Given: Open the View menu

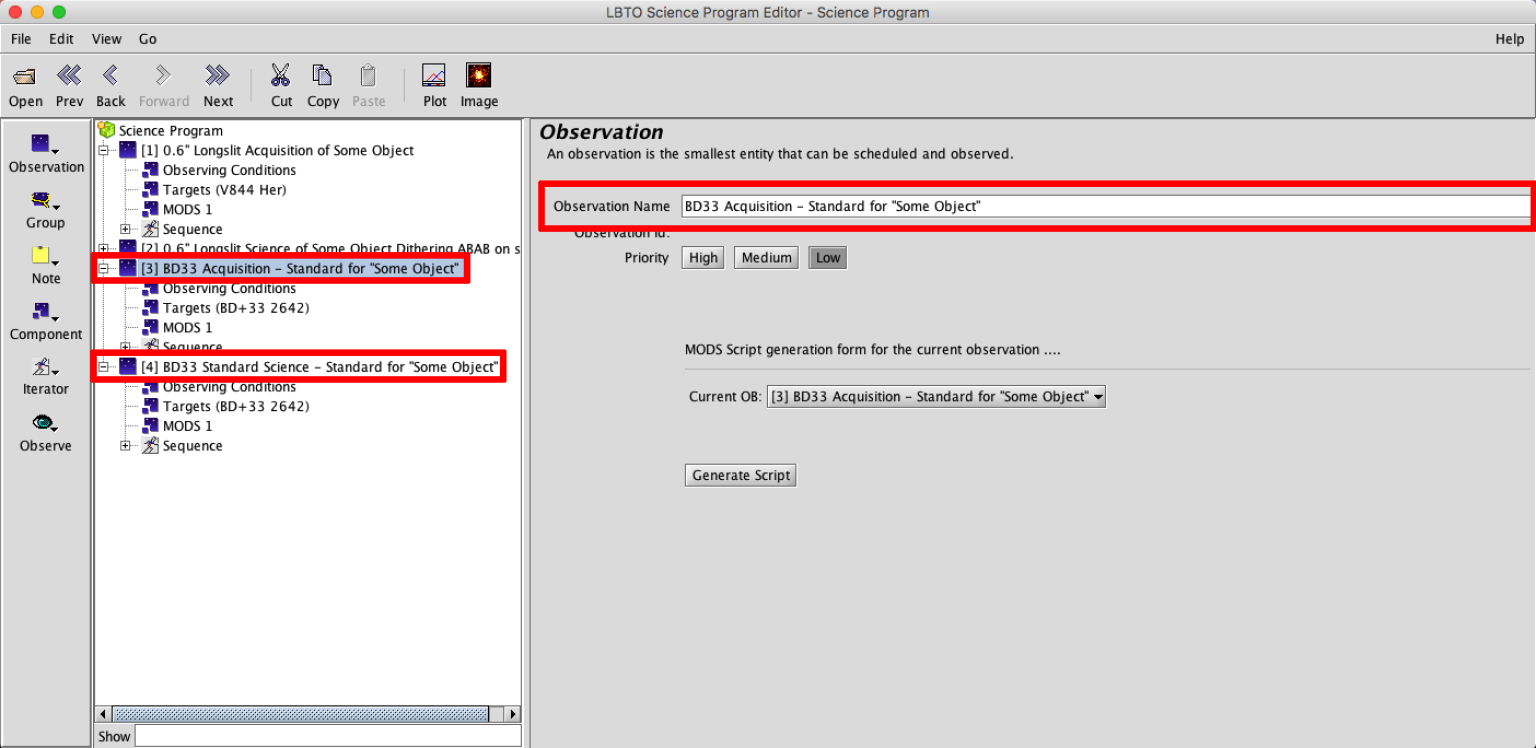Looking at the screenshot, I should point(106,39).
